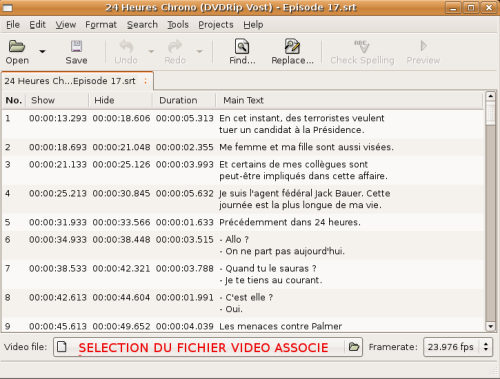
Task: Click the window menu icon in title bar
Action: point(8,8)
